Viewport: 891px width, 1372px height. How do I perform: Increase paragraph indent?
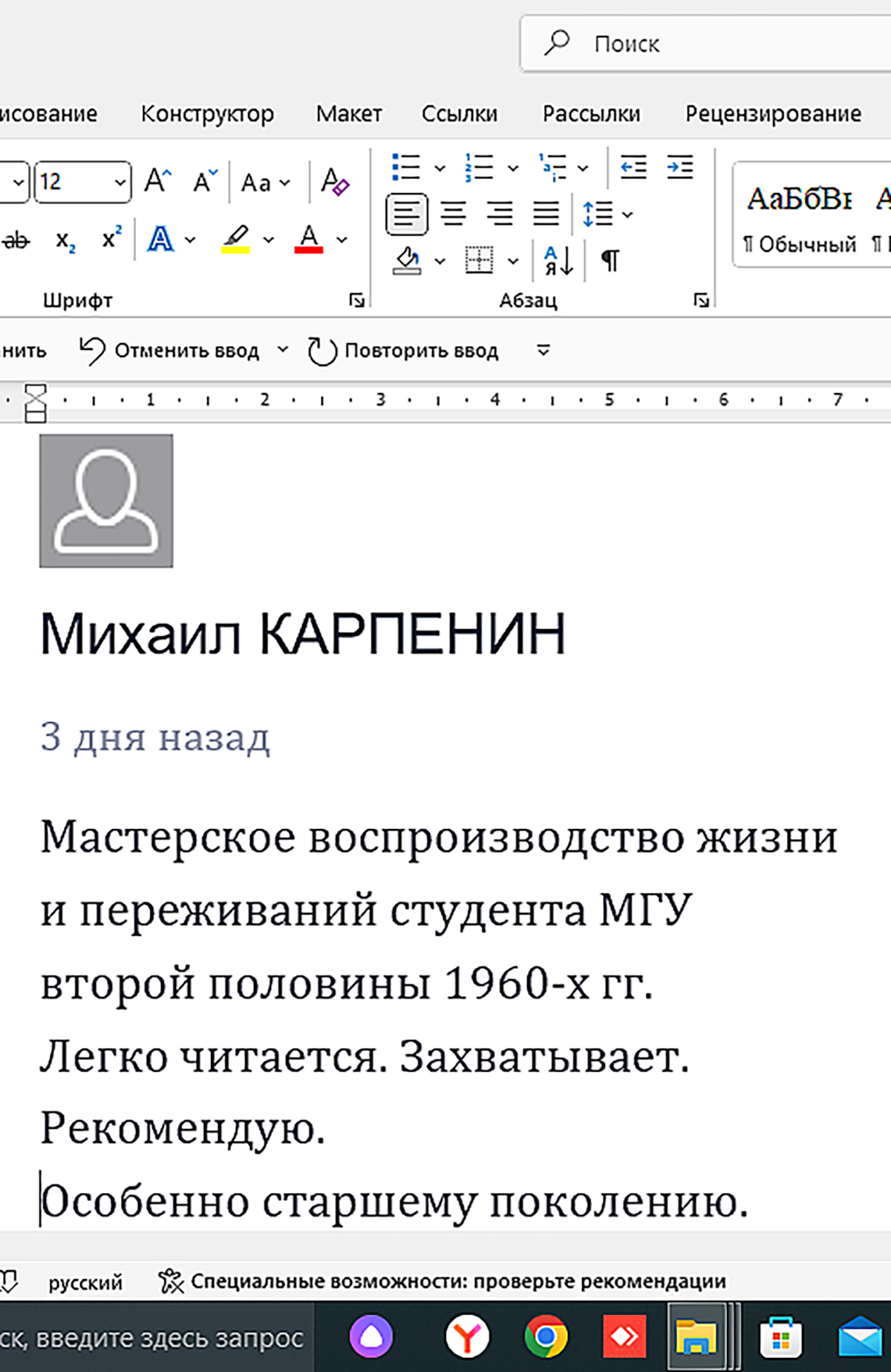point(680,167)
